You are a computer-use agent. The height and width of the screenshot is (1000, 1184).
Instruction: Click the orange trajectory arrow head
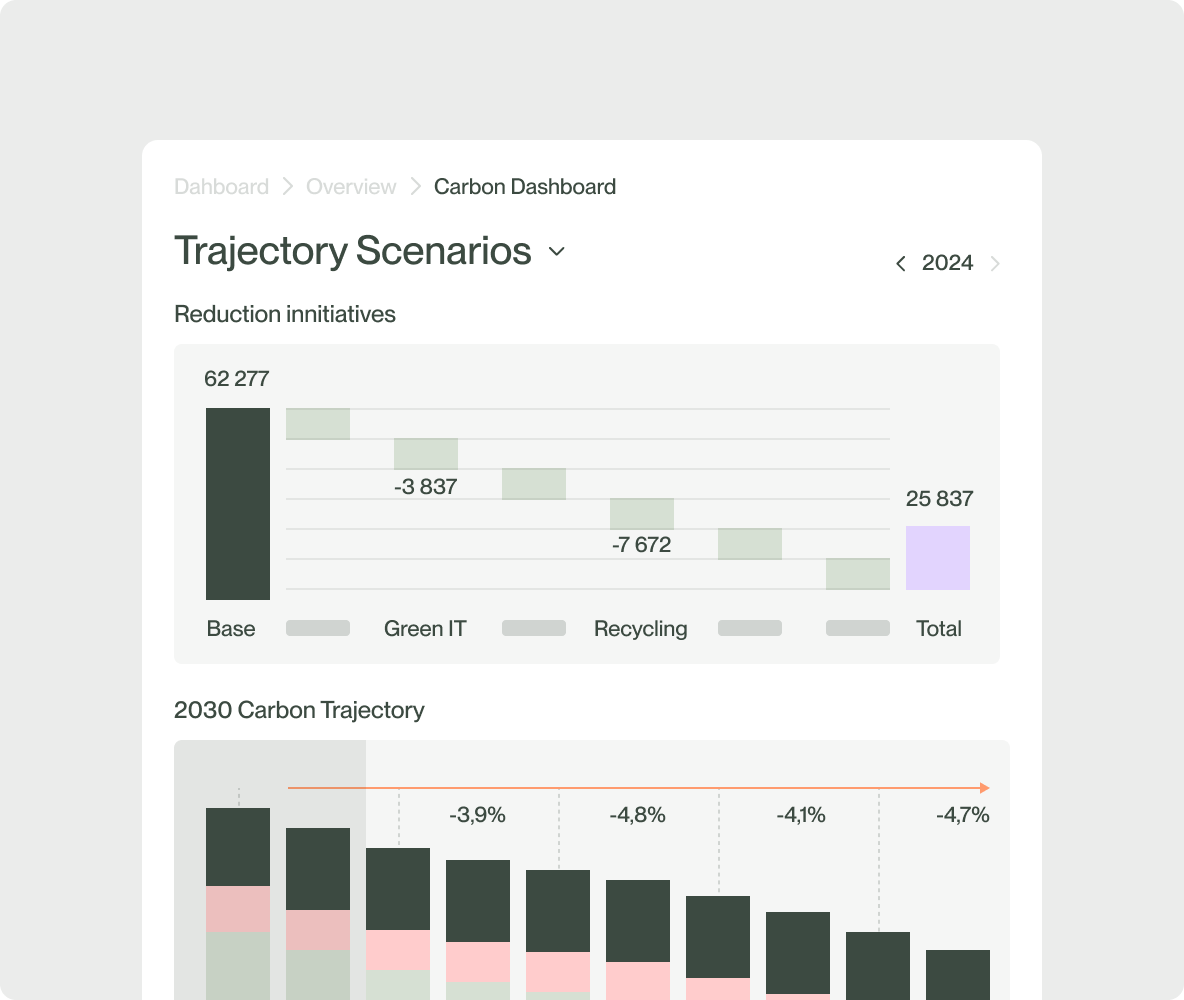(985, 788)
